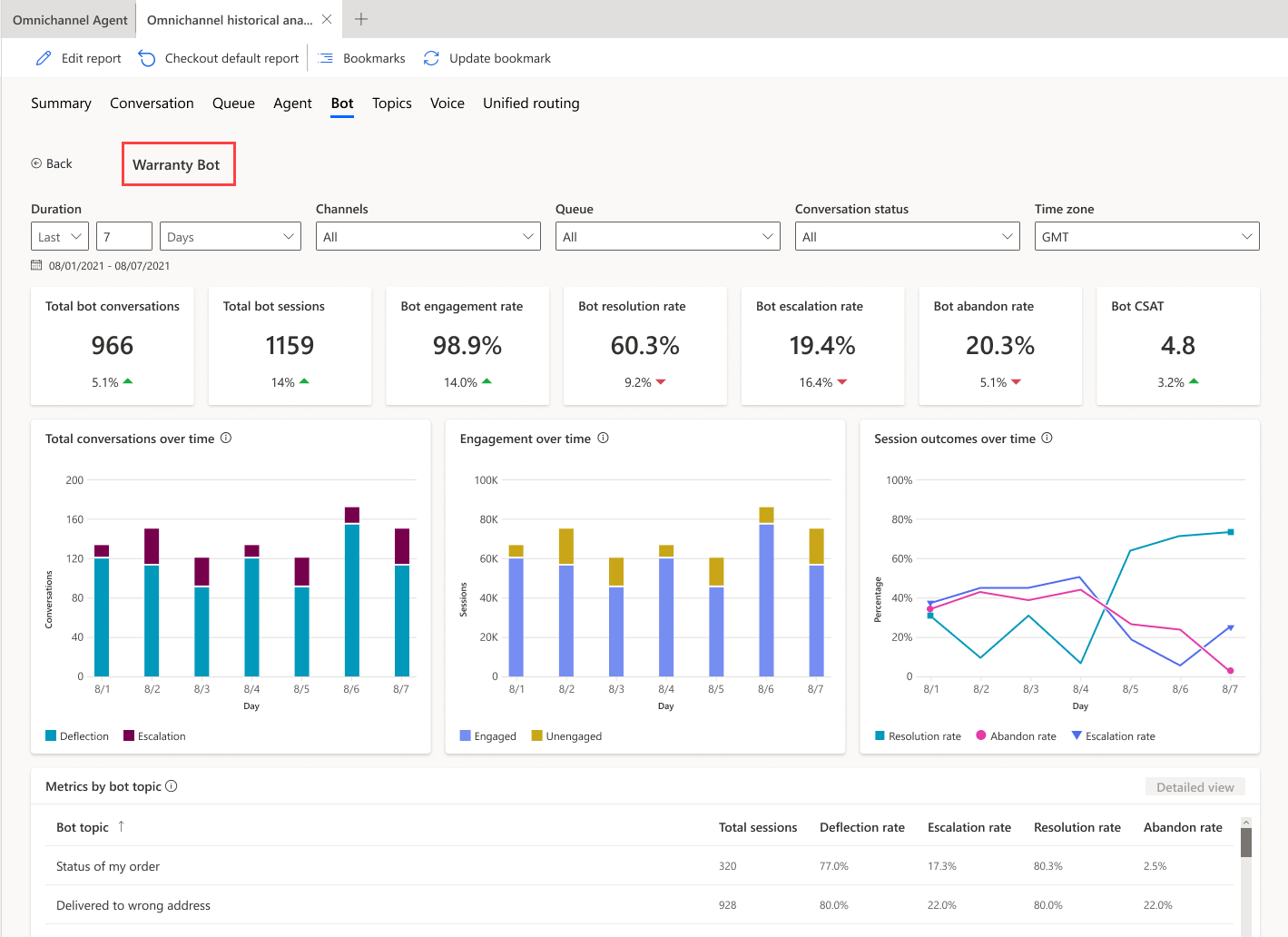Open info icon for Engagement over time
Screen dimensions: 1288x937
pos(603,438)
